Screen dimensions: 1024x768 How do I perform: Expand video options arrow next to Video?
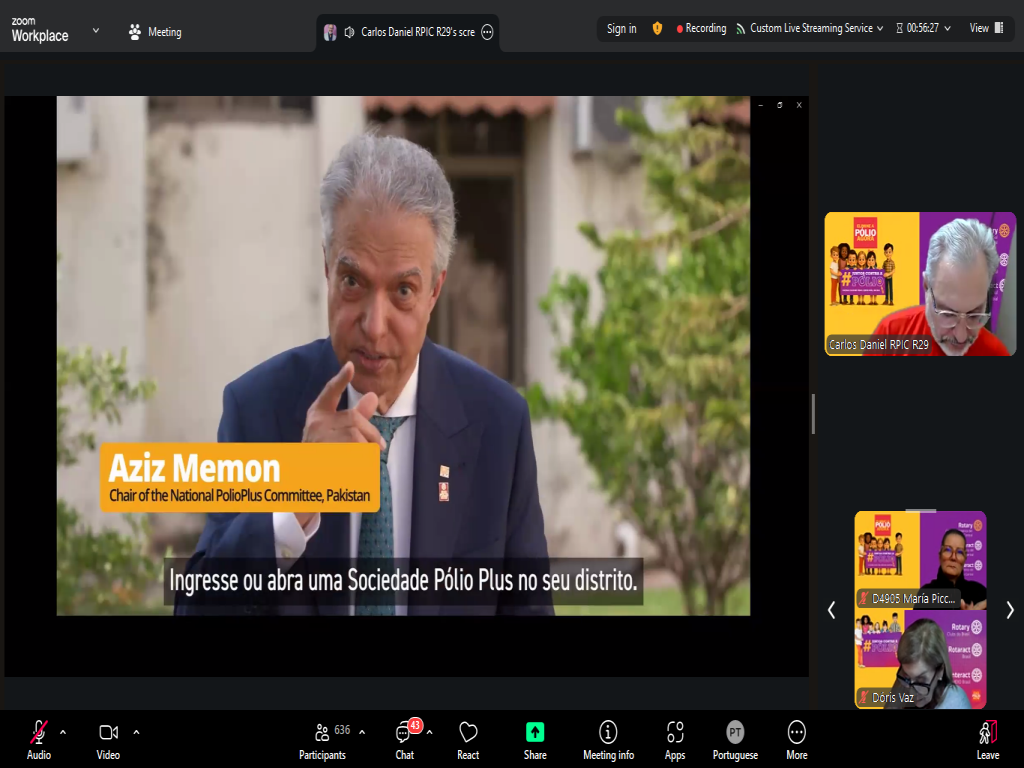click(136, 731)
